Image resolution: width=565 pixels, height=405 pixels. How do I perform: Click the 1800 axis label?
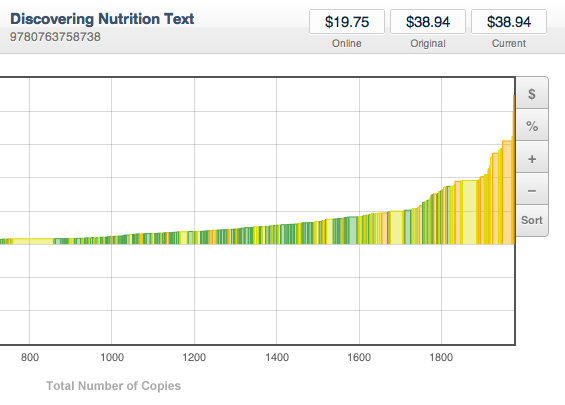pos(441,357)
